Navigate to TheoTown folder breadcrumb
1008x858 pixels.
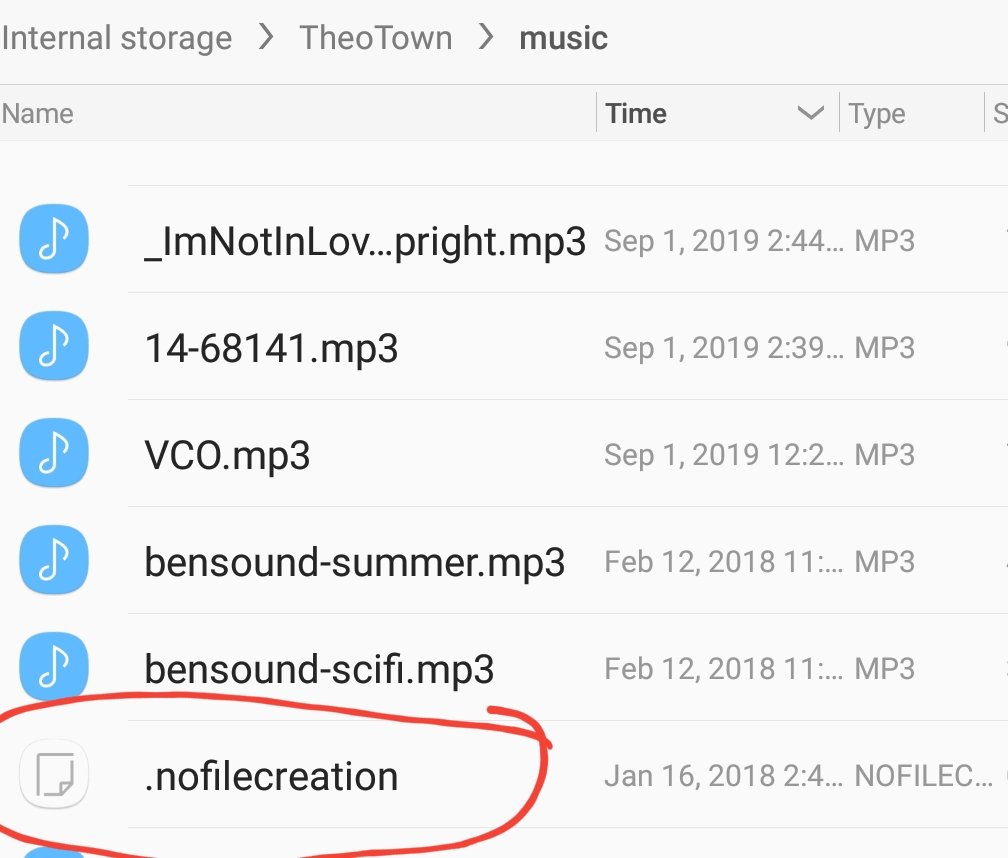[375, 37]
